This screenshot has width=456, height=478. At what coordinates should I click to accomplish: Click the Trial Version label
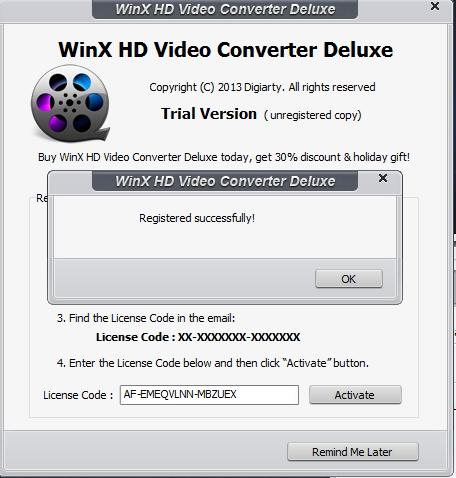(209, 114)
